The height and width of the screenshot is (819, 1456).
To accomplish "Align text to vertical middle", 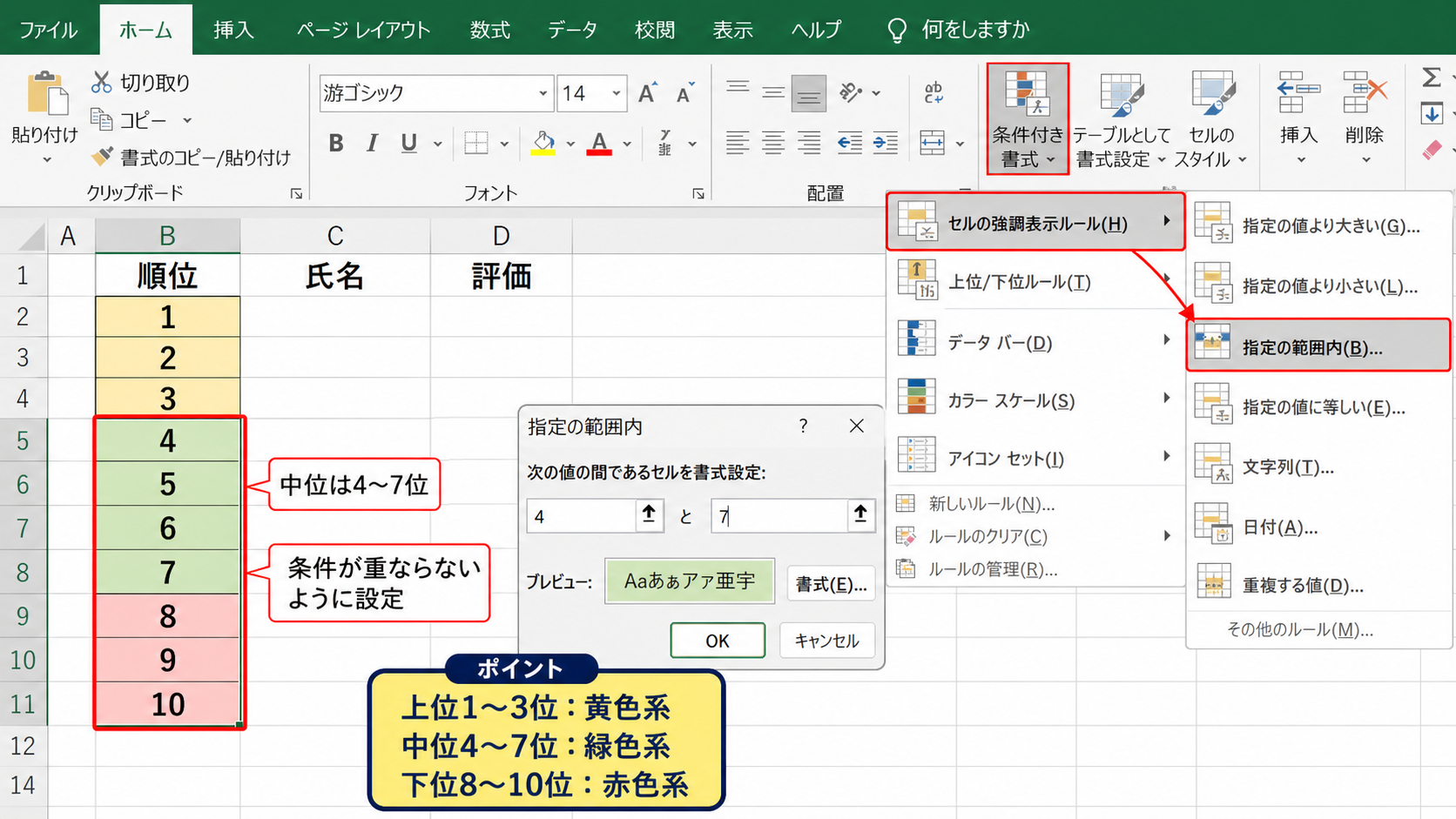I will pos(773,93).
